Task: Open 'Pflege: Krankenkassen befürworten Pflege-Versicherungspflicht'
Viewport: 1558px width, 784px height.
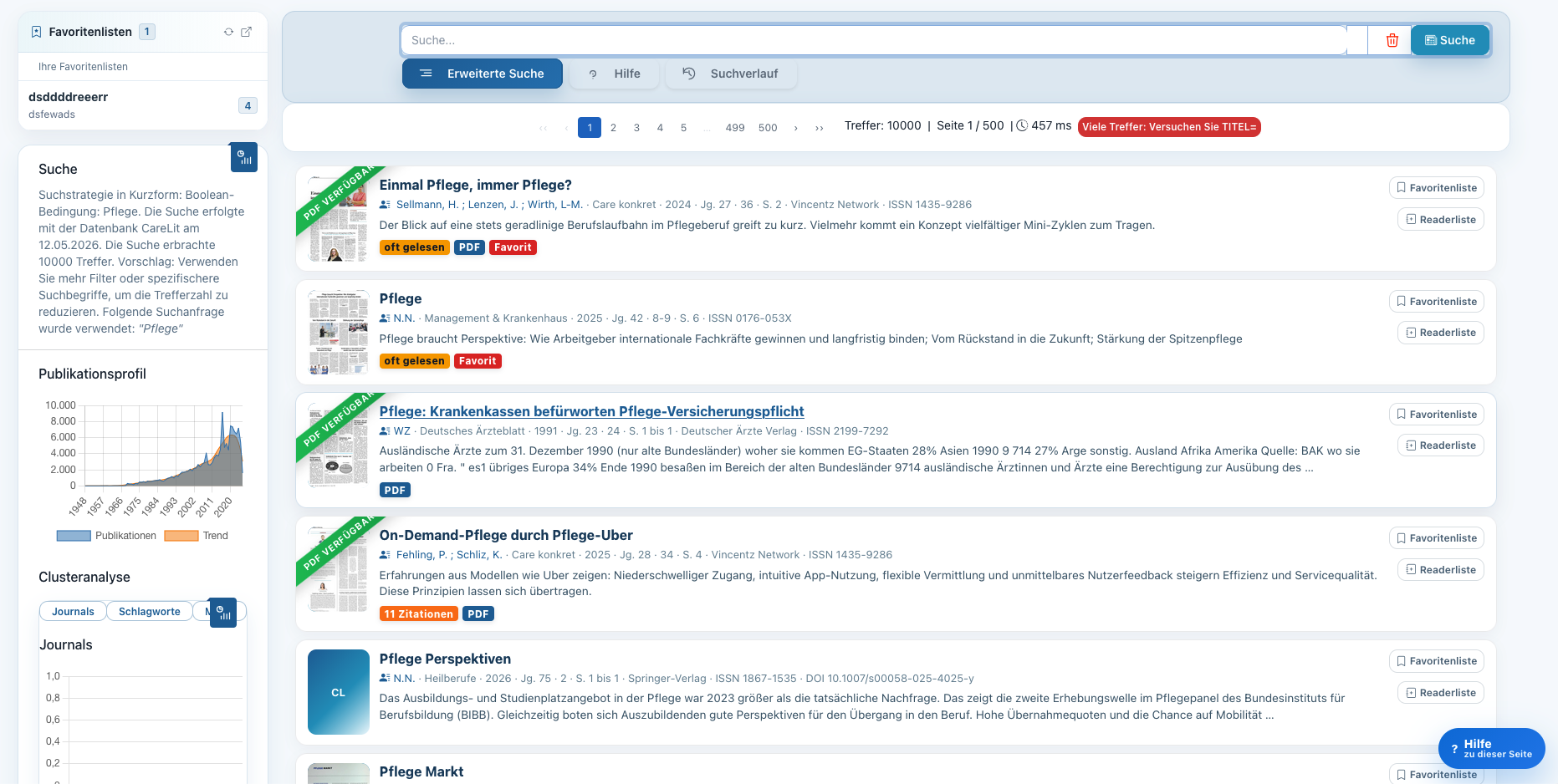Action: [x=592, y=412]
